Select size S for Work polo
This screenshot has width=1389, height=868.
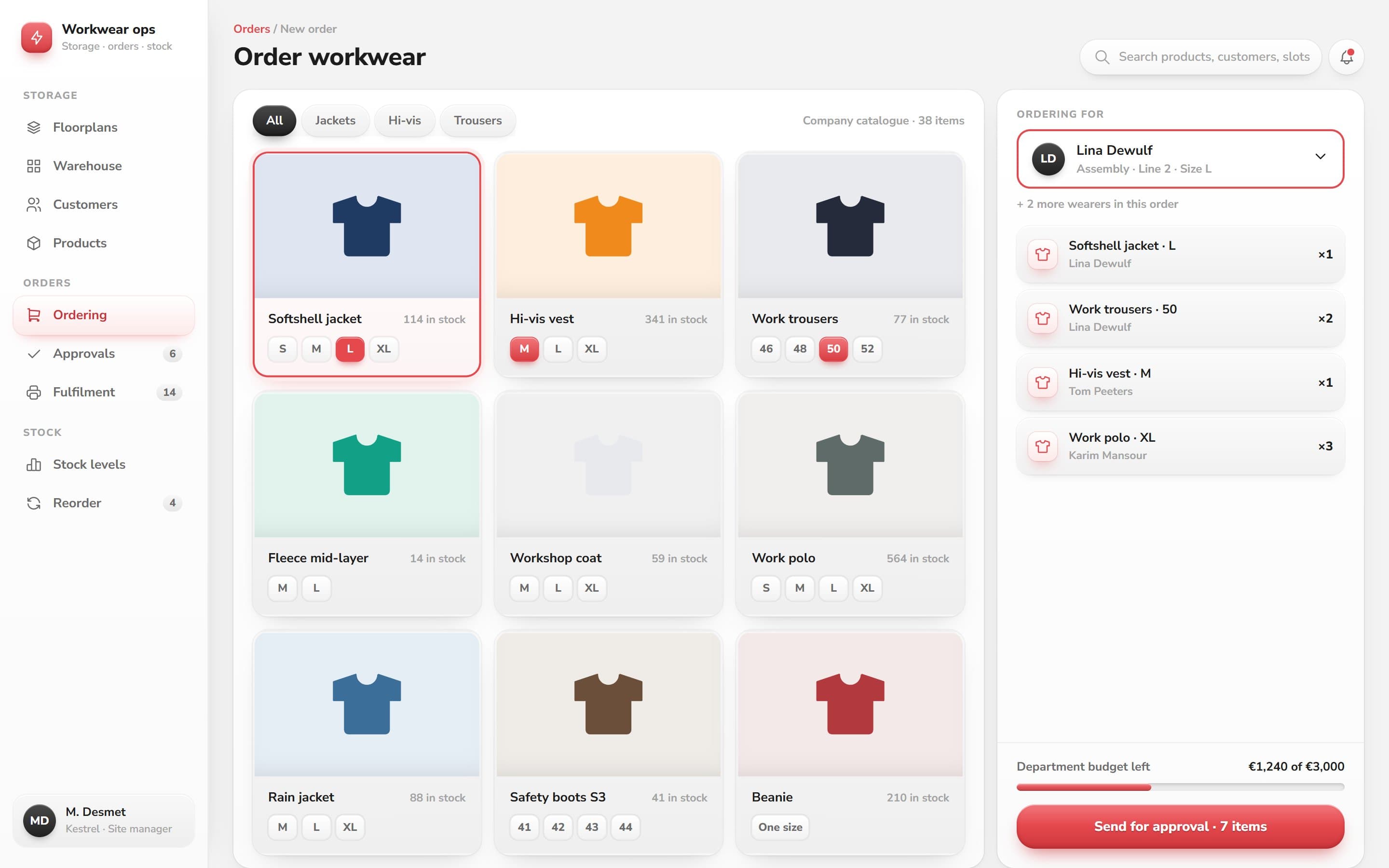pyautogui.click(x=766, y=588)
